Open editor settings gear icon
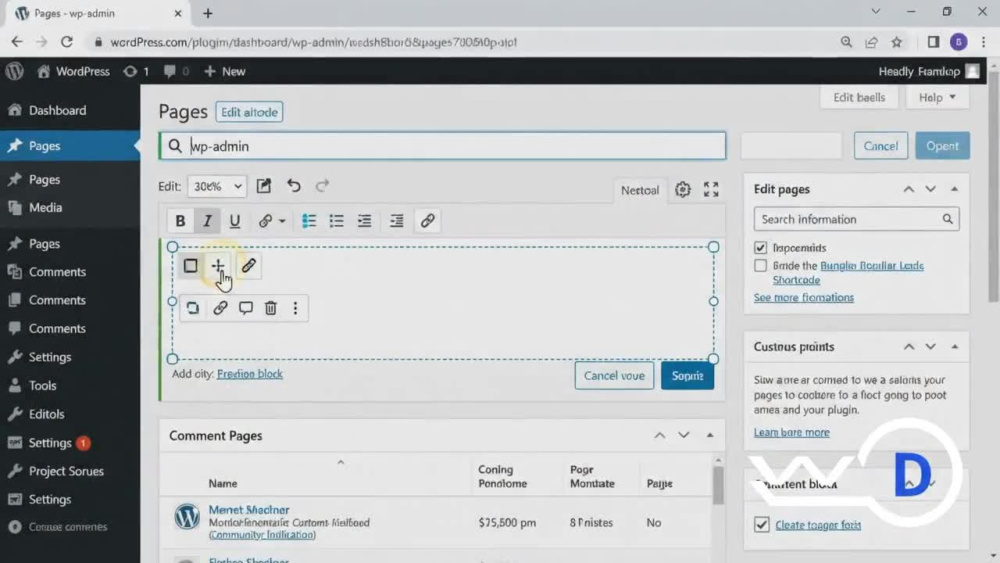The image size is (1000, 563). [x=683, y=189]
